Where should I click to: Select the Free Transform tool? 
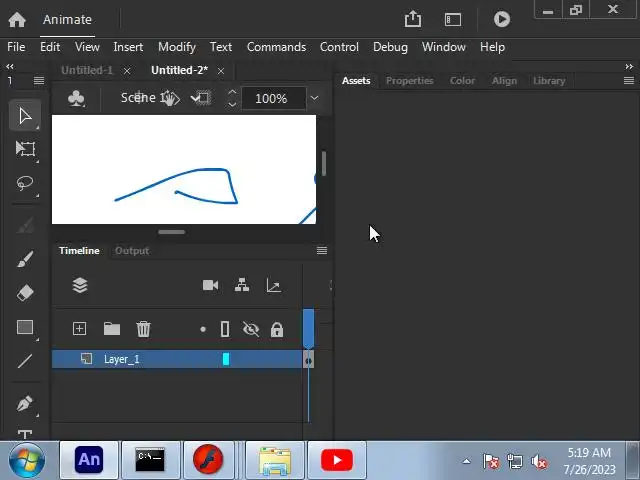click(25, 149)
